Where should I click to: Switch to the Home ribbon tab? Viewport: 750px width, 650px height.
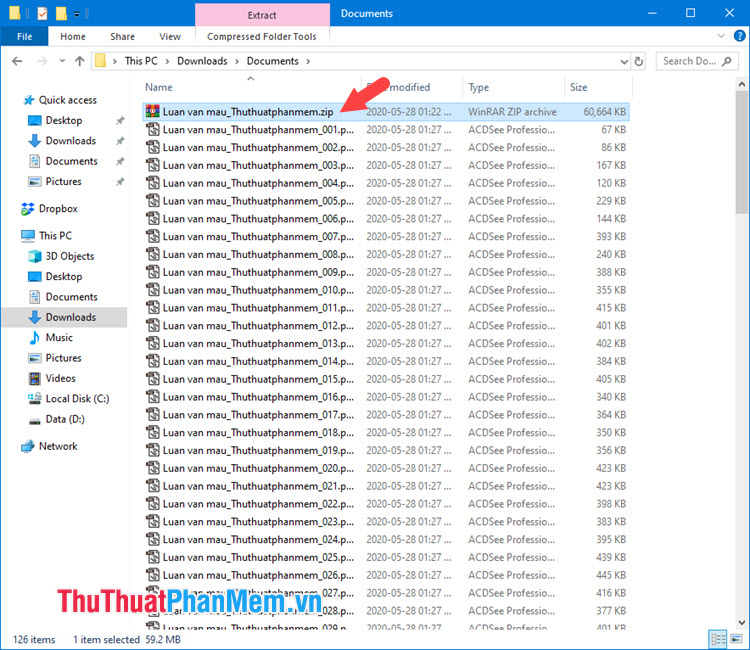[x=73, y=36]
